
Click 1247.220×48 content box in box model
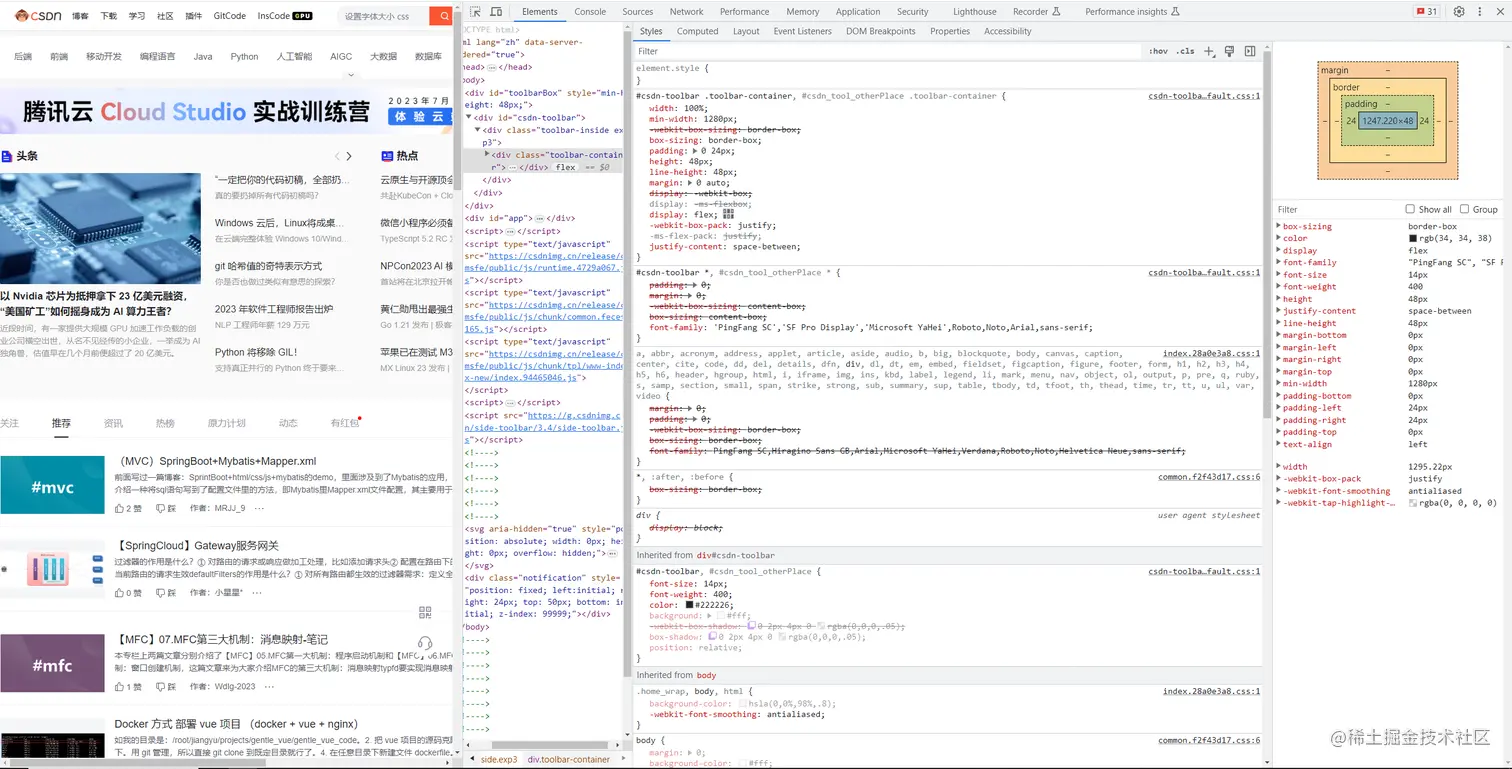point(1387,121)
